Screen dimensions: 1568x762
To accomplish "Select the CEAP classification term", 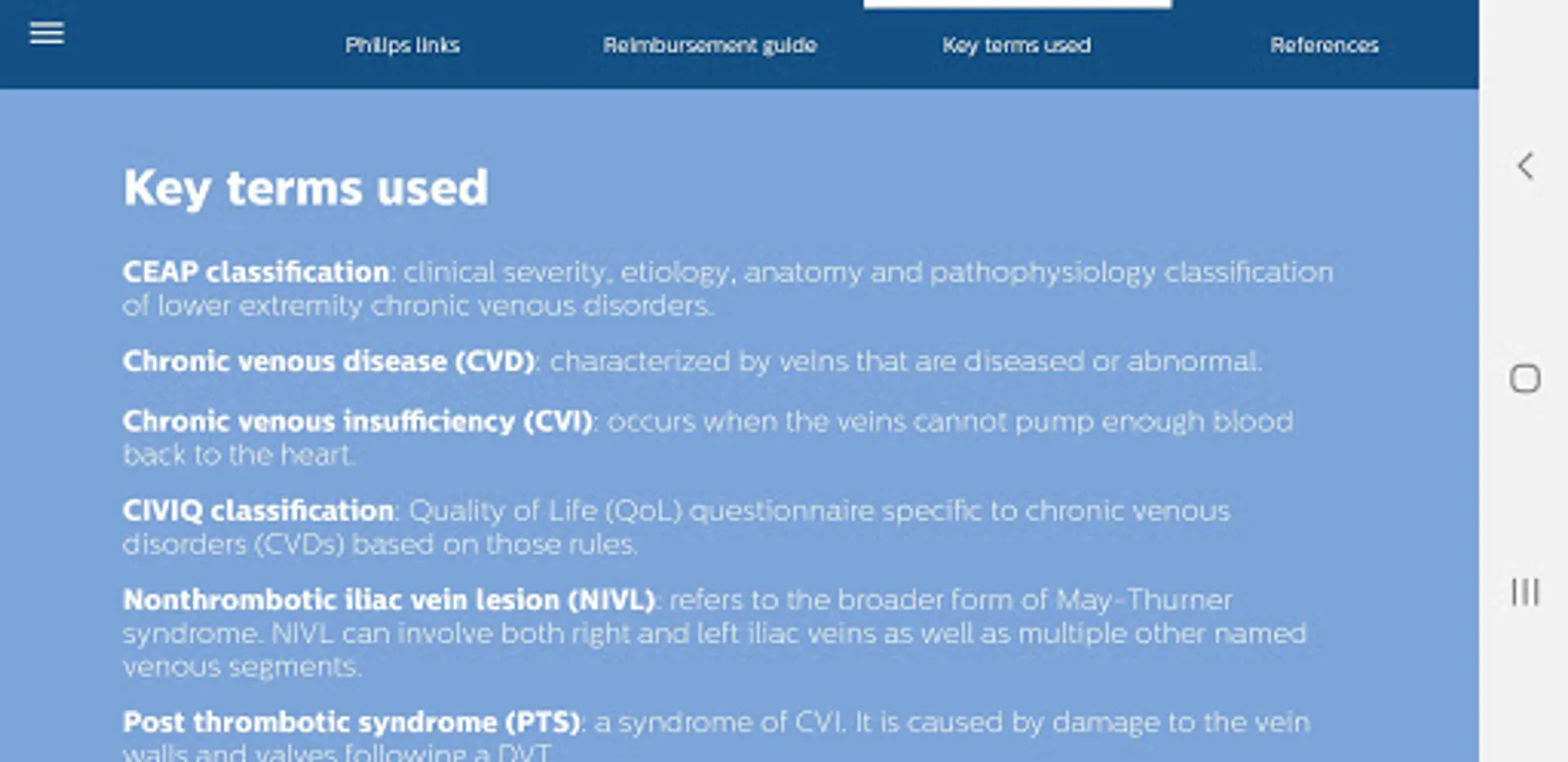I will 256,272.
